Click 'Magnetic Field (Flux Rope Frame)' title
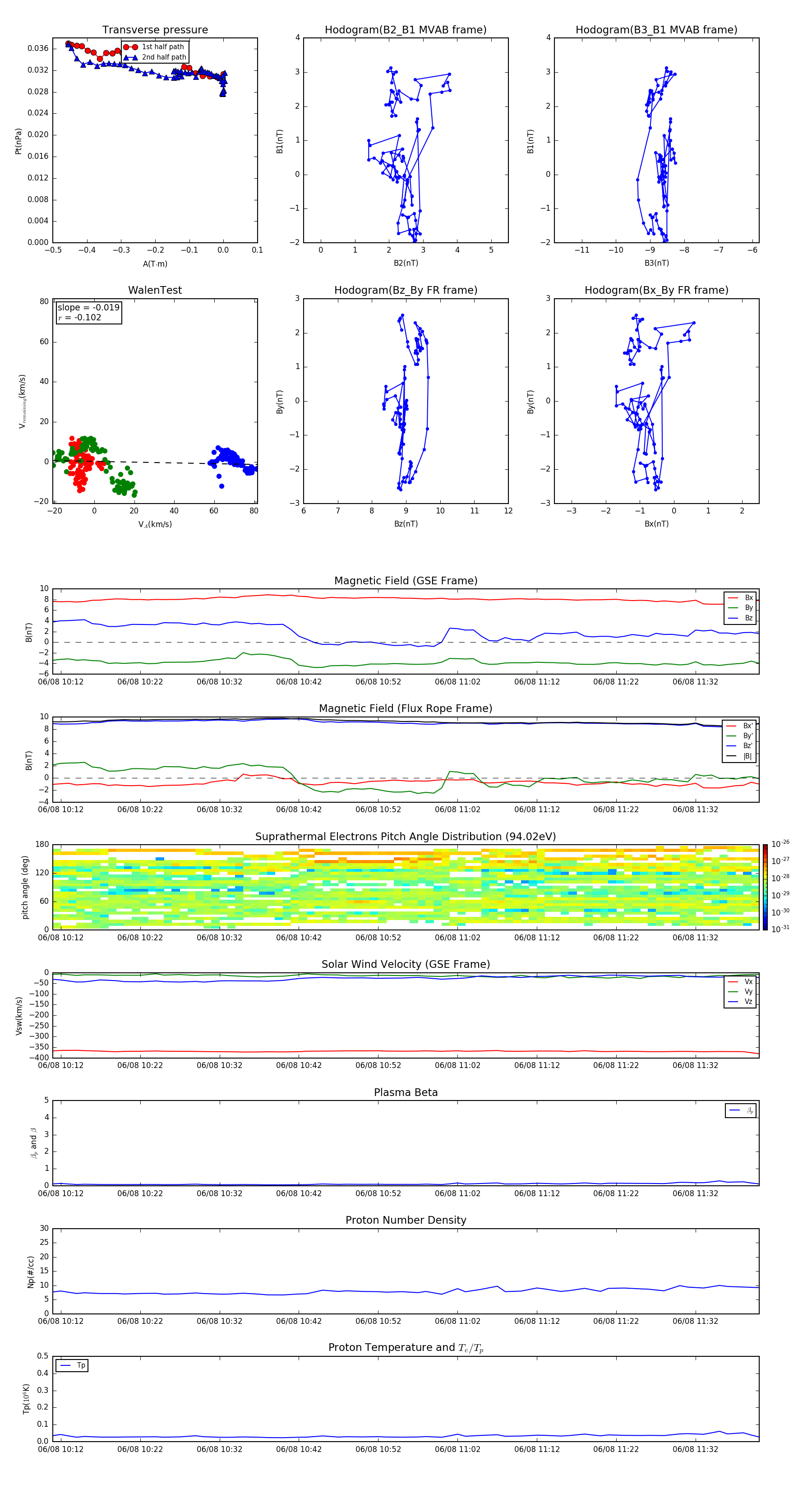Image resolution: width=812 pixels, height=1489 pixels. pyautogui.click(x=406, y=709)
